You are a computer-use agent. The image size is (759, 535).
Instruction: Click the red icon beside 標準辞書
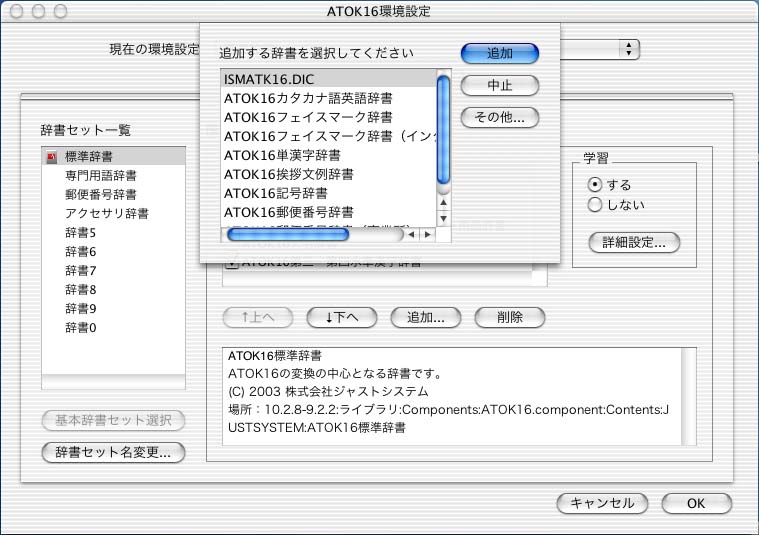click(52, 157)
